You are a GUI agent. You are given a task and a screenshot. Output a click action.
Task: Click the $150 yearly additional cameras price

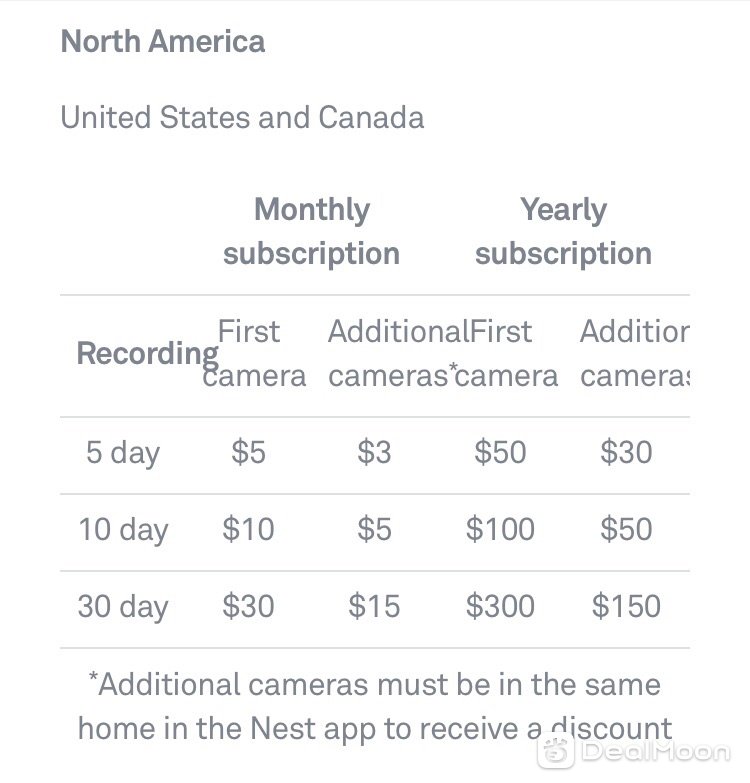626,606
